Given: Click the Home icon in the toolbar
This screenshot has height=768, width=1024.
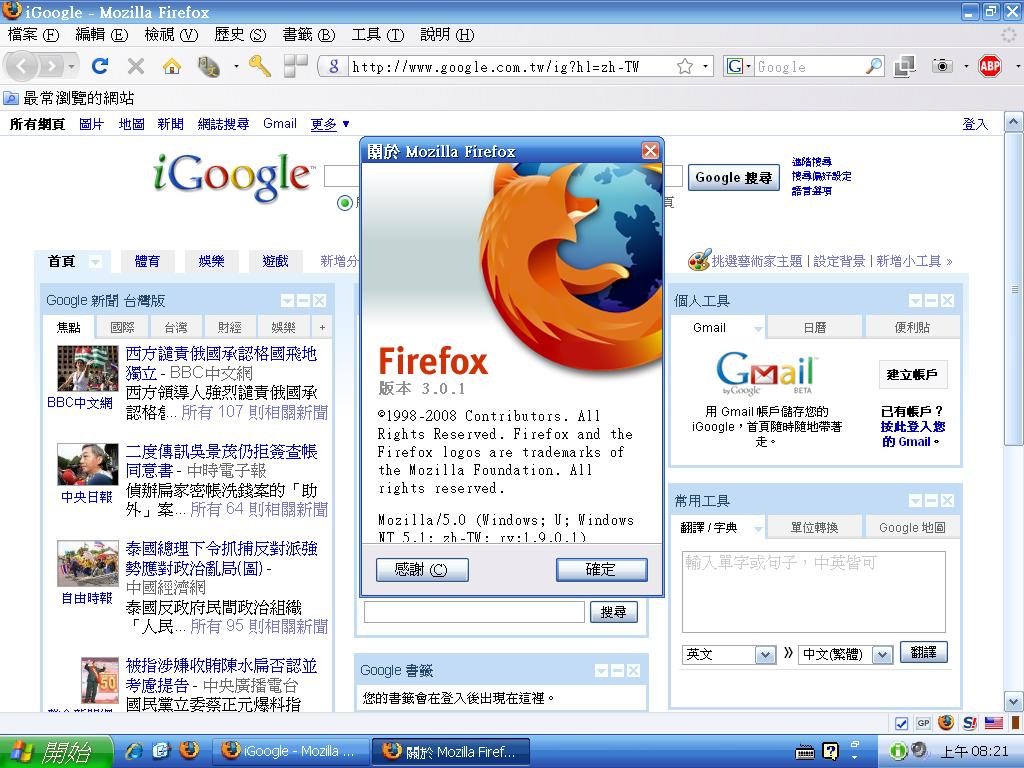Looking at the screenshot, I should click(x=172, y=66).
